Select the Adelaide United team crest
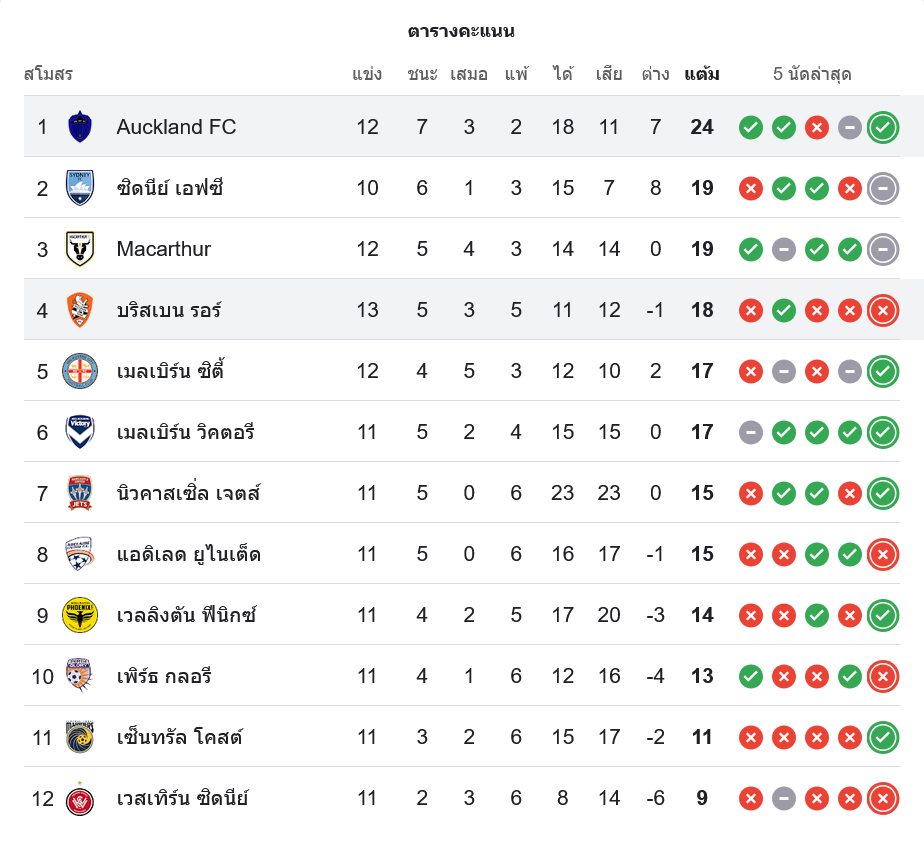924x844 pixels. (x=80, y=554)
